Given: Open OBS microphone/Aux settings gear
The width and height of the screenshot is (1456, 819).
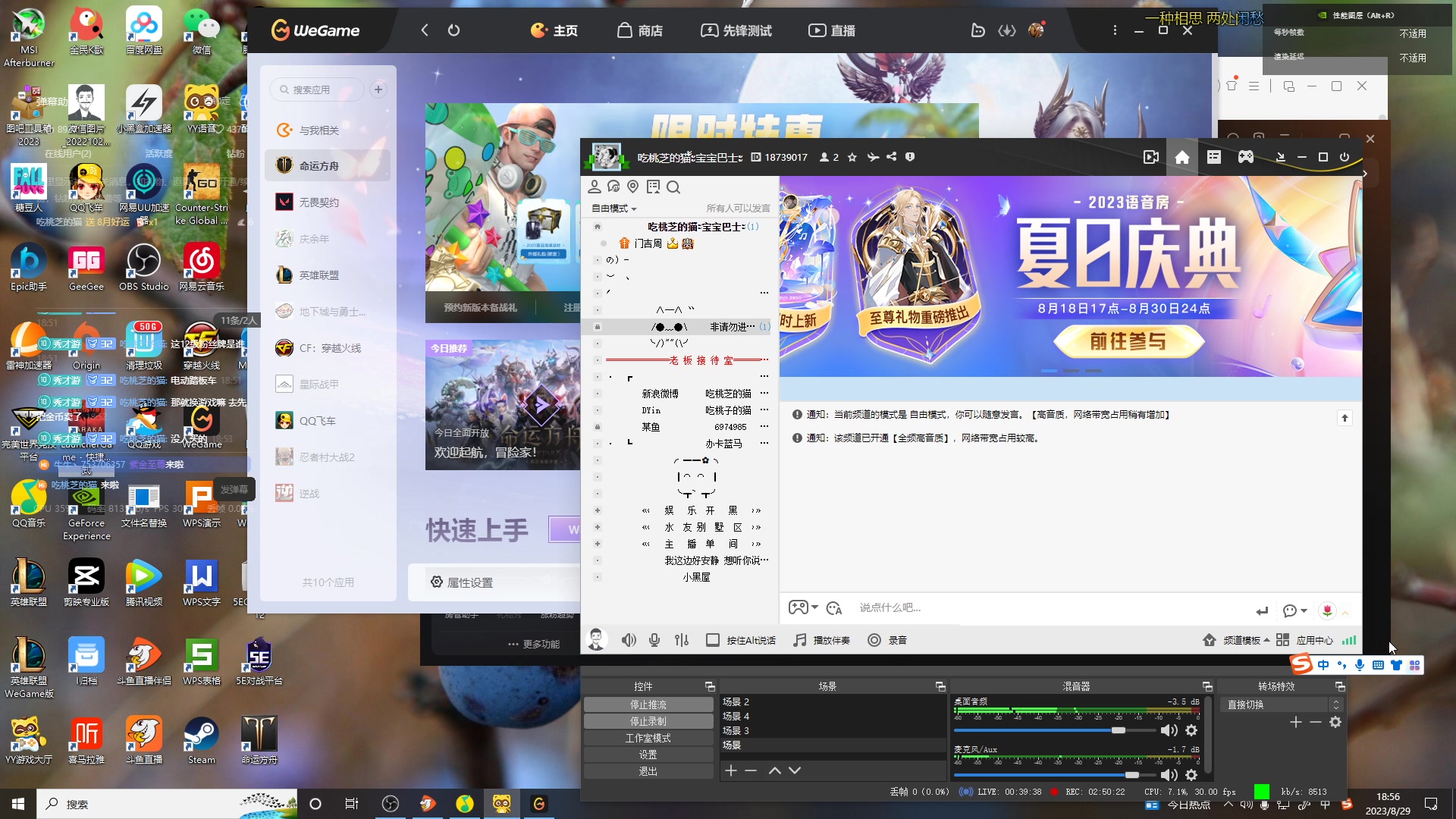Looking at the screenshot, I should click(1191, 775).
